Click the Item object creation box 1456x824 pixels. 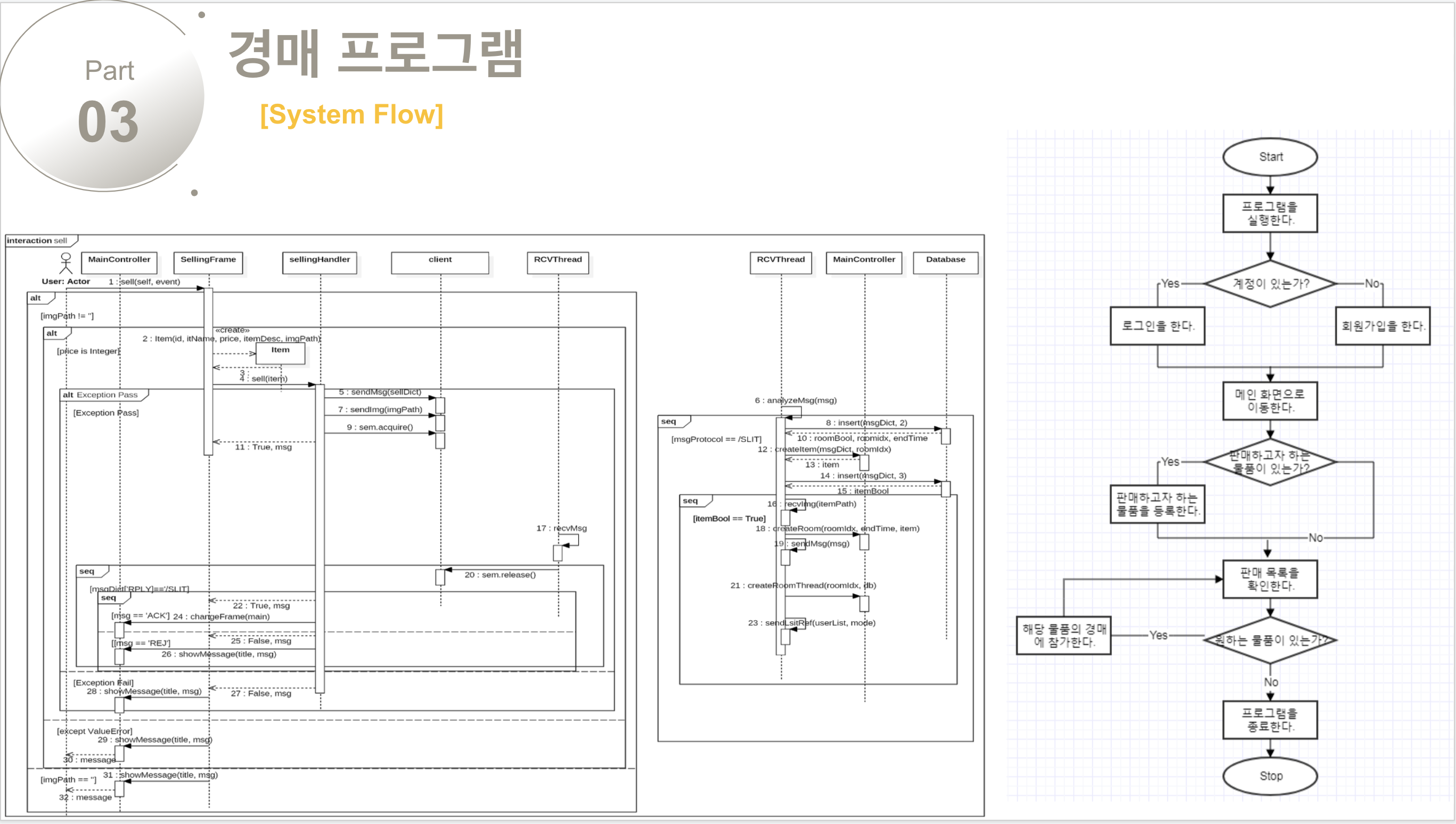tap(280, 353)
